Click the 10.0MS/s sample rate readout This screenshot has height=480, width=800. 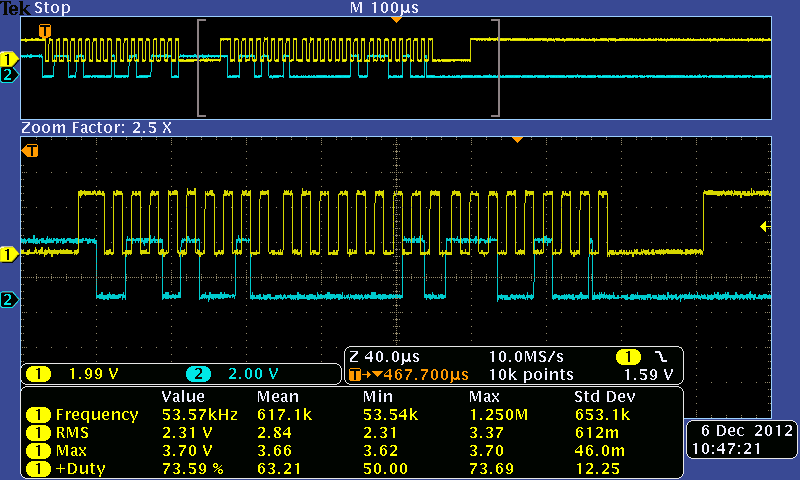click(526, 357)
